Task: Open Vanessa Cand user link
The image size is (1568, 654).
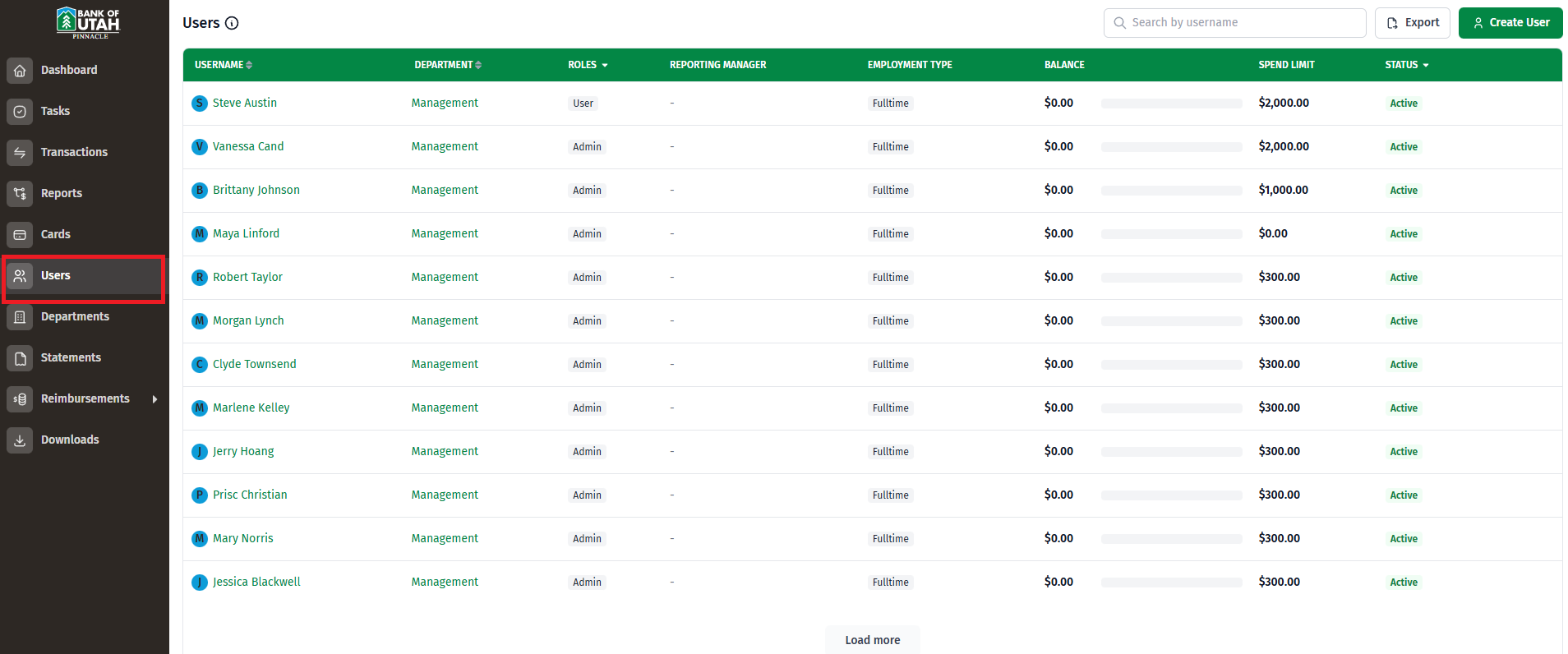Action: 248,146
